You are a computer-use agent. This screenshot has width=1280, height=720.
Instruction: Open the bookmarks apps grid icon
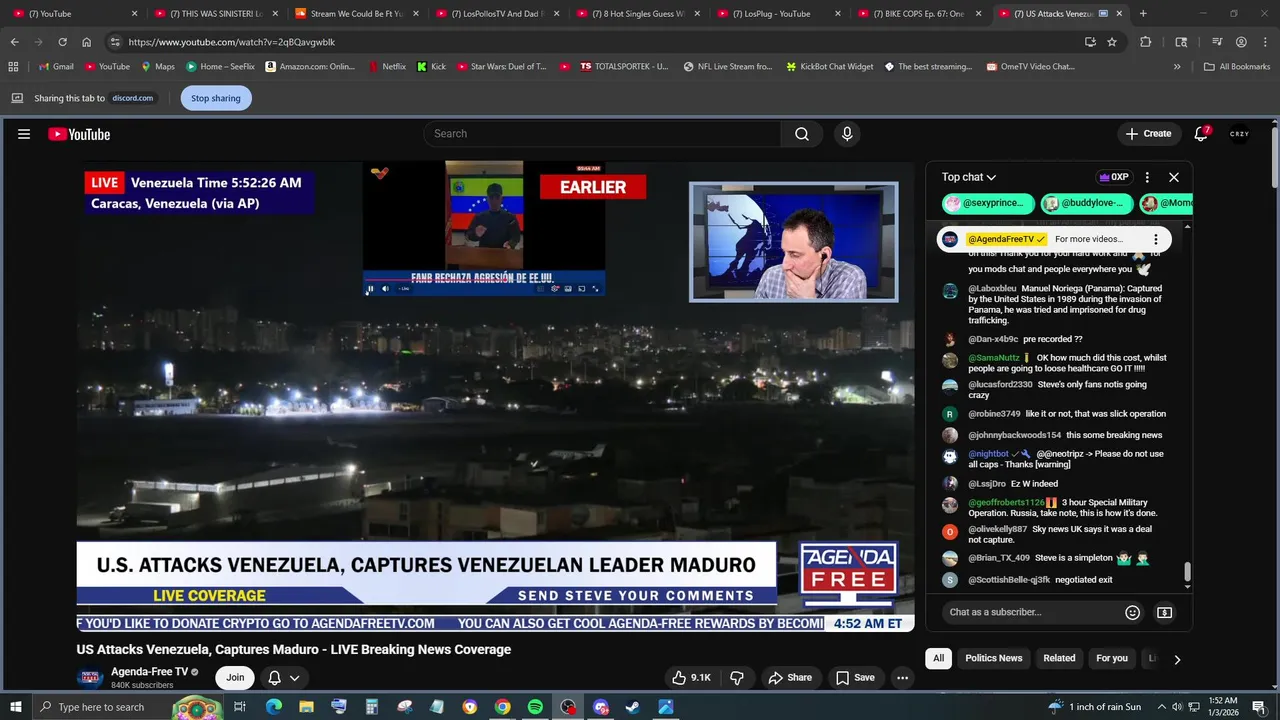click(x=13, y=67)
